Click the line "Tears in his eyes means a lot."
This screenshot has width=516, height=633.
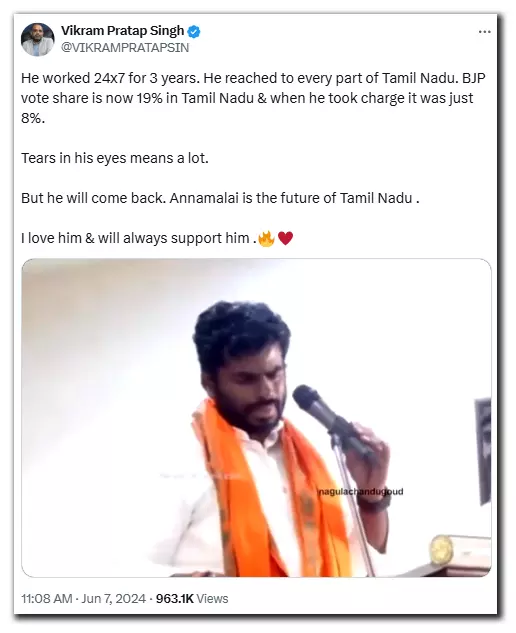(115, 158)
